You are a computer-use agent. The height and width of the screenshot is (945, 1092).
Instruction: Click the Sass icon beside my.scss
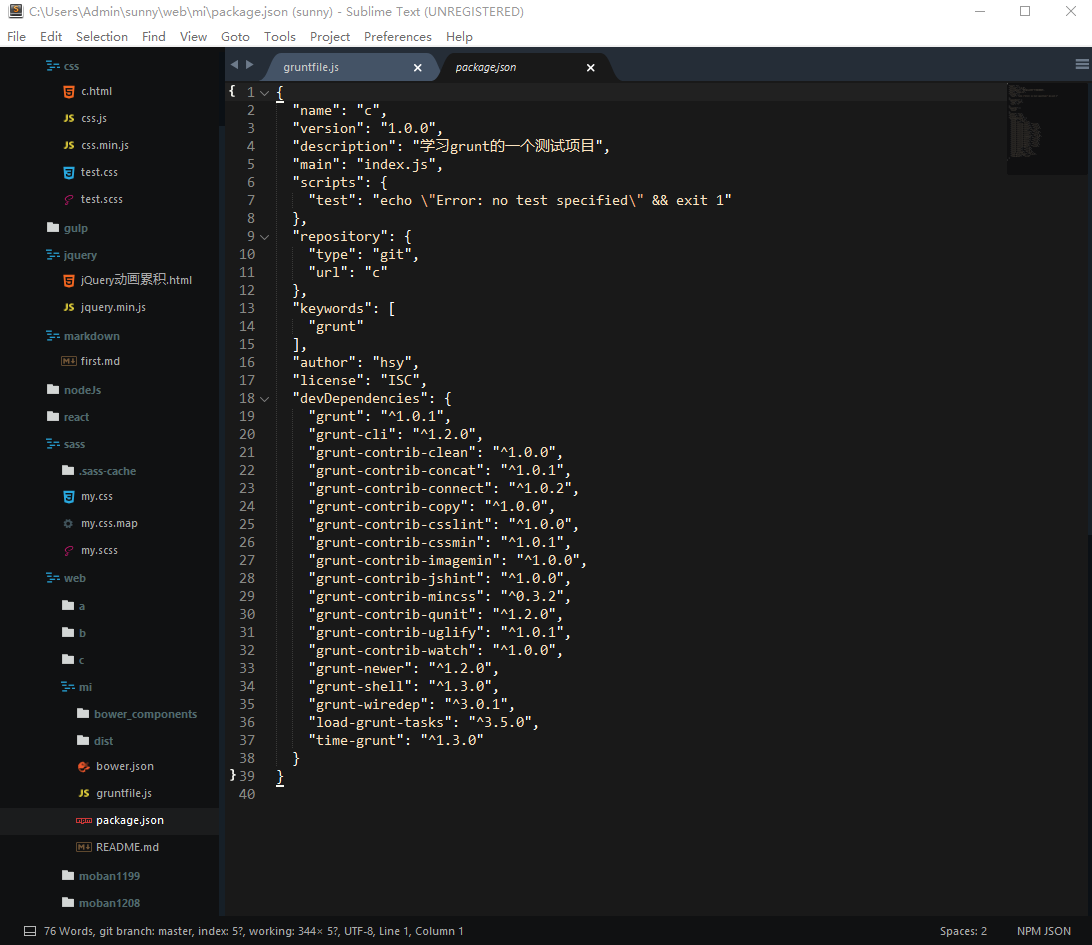tap(68, 550)
